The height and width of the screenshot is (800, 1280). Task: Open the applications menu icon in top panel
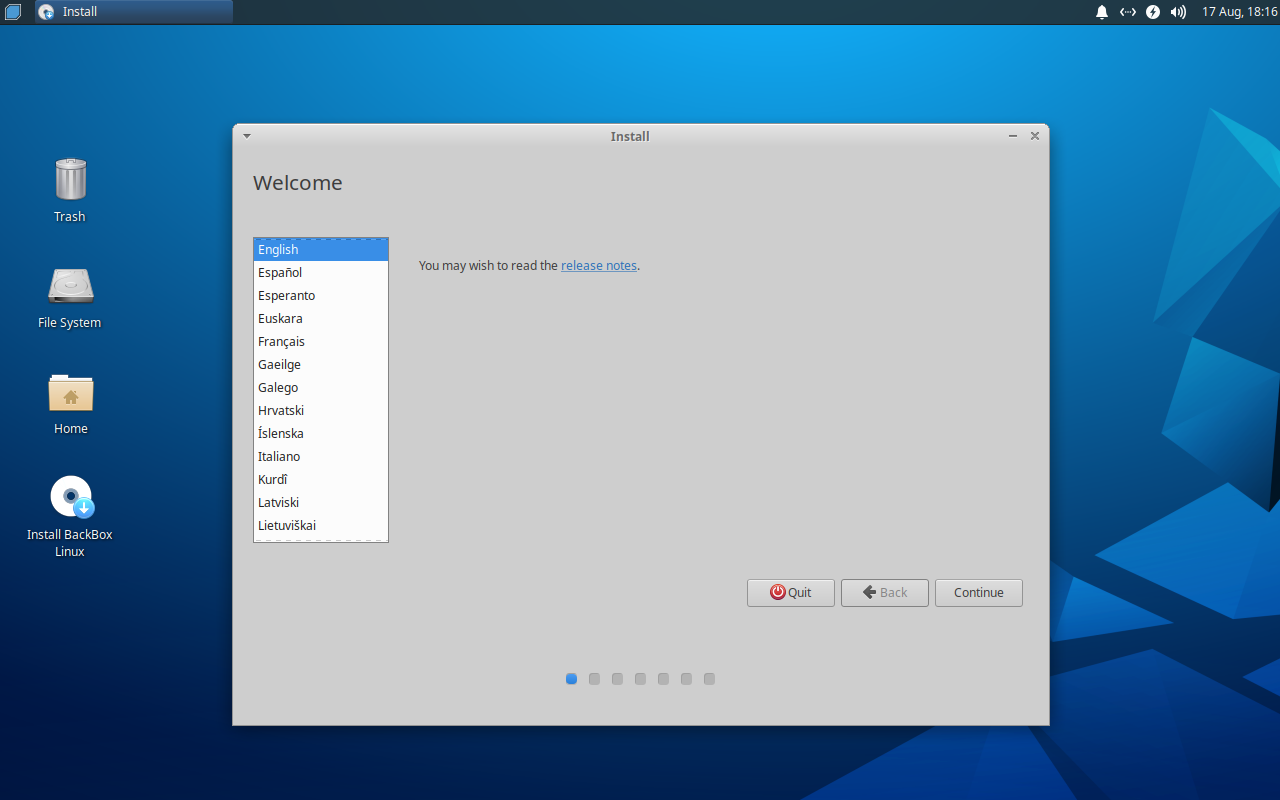[x=13, y=12]
